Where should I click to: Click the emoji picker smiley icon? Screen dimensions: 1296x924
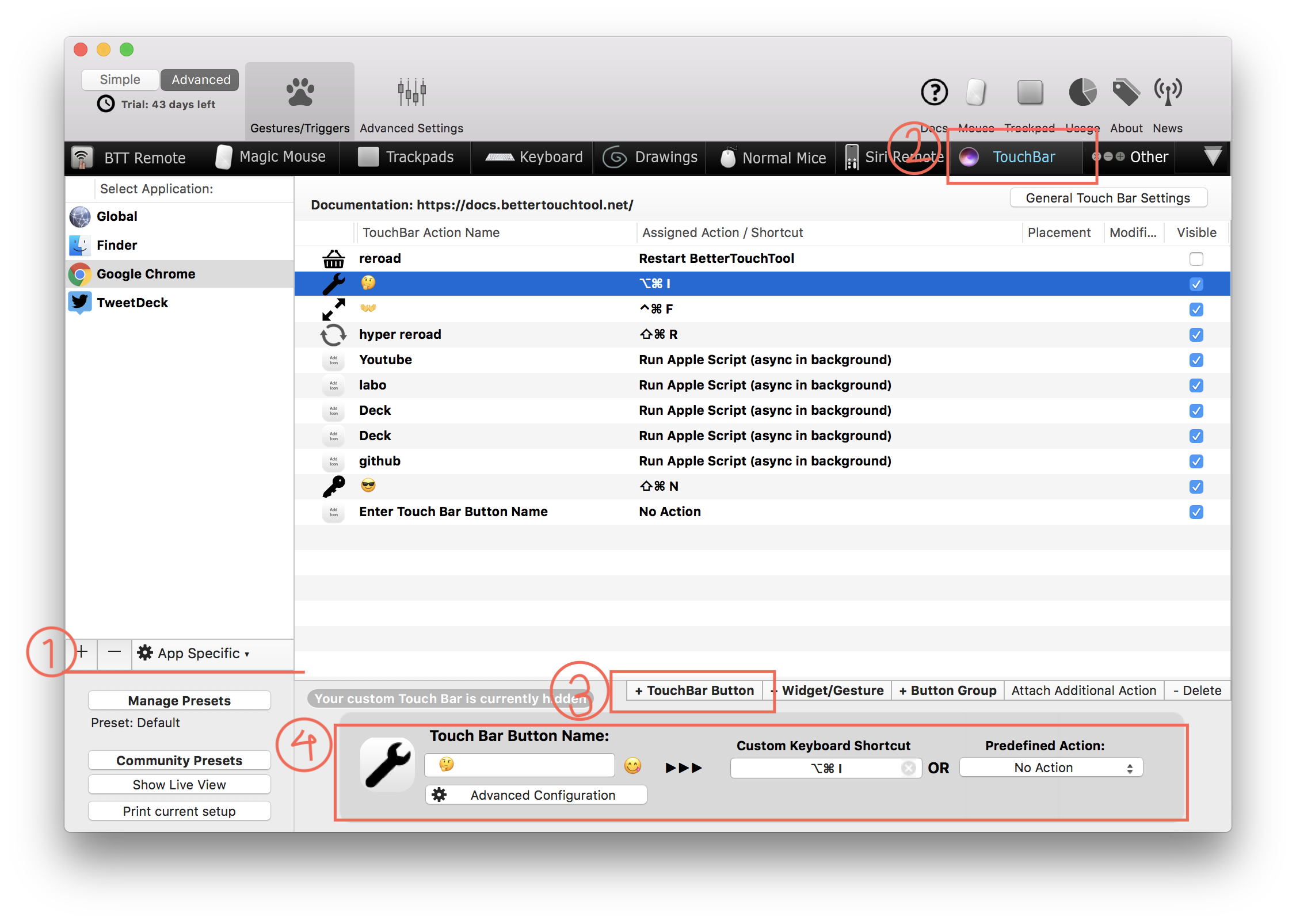click(x=632, y=766)
